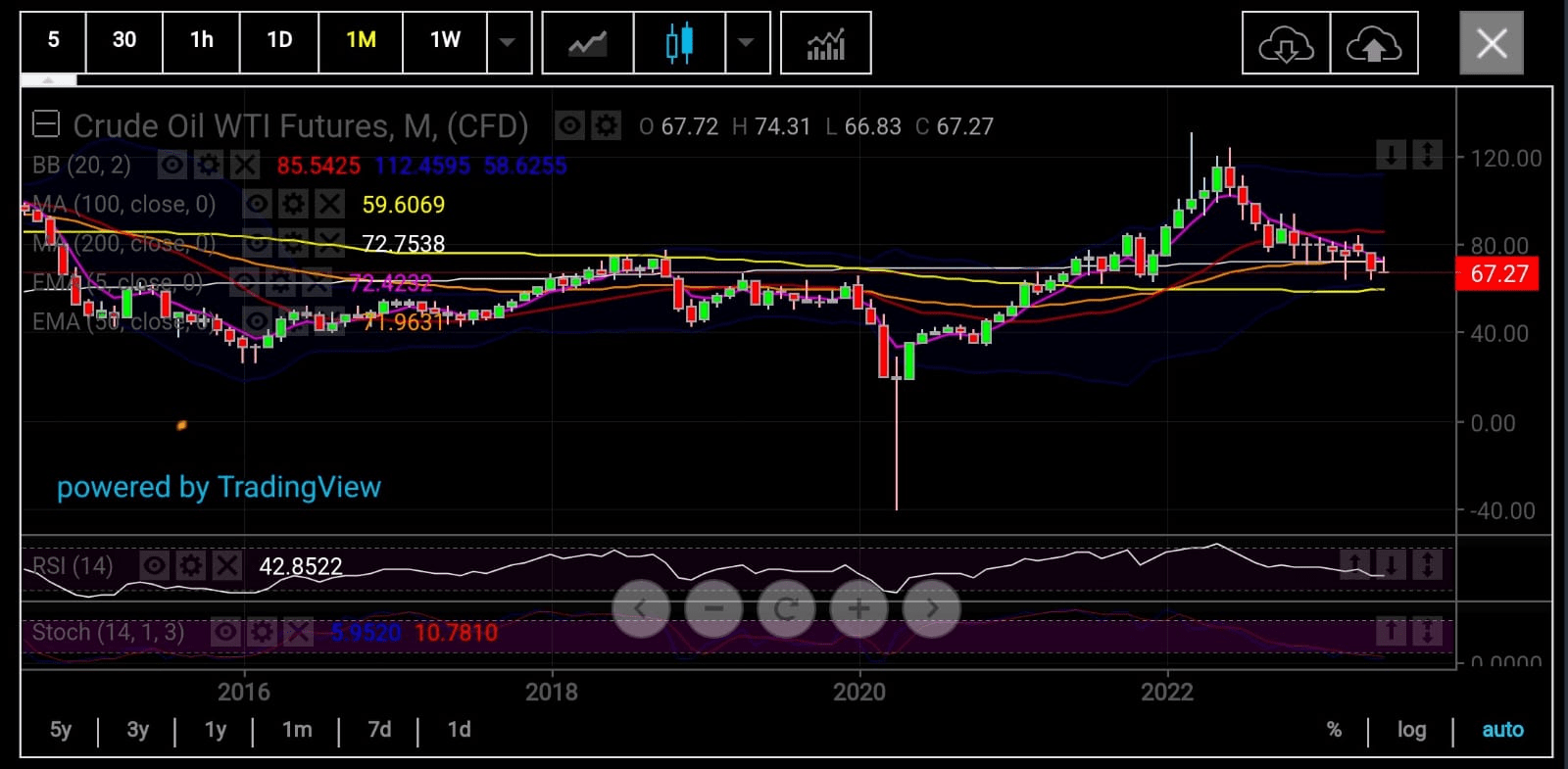Select the 30-minute timeframe tab
Viewport: 1568px width, 769px height.
[124, 42]
